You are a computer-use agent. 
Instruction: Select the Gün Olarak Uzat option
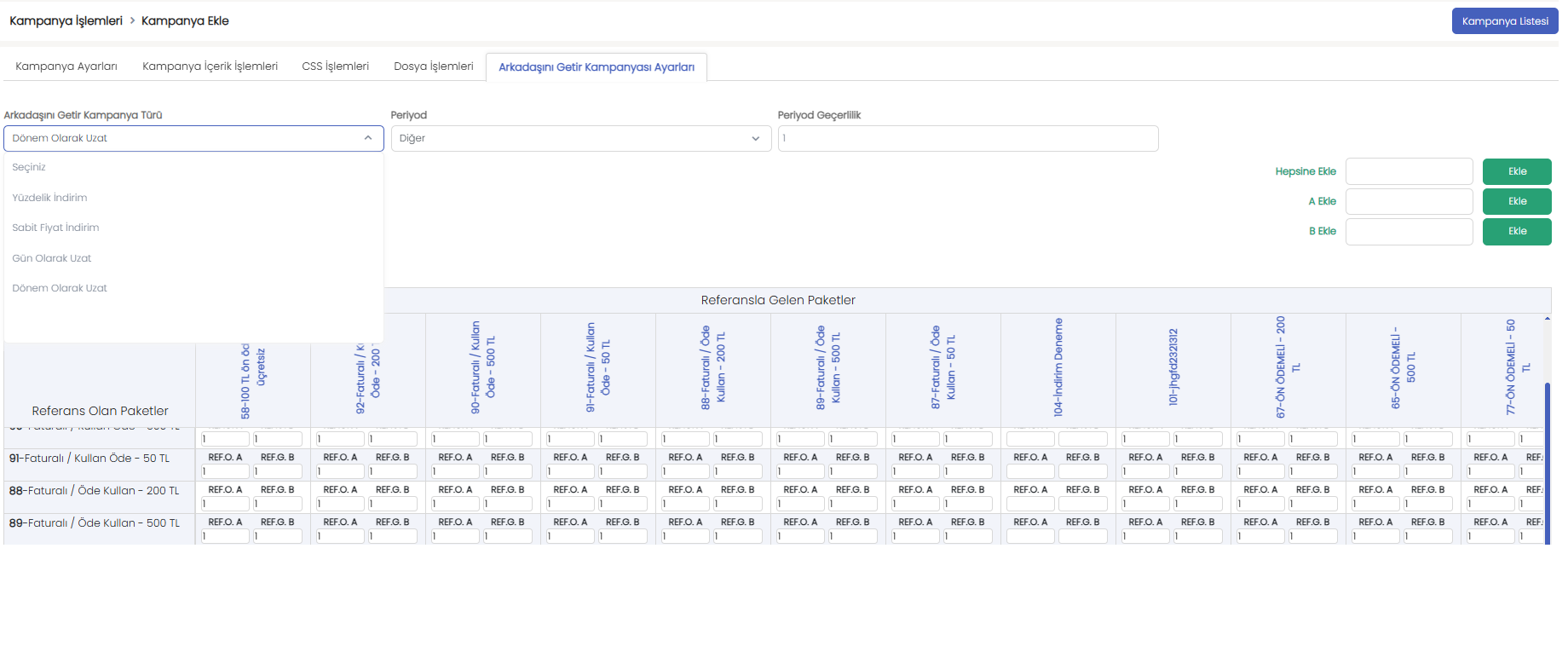coord(51,258)
